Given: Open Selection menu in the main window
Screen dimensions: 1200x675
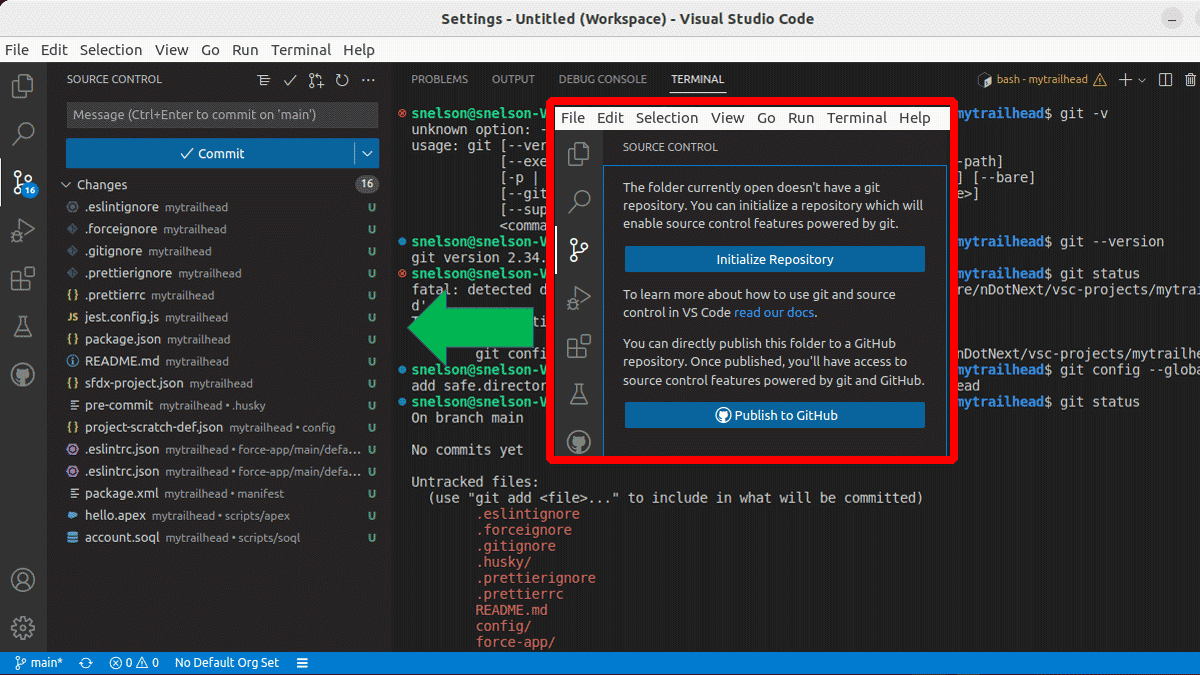Looking at the screenshot, I should coord(111,50).
